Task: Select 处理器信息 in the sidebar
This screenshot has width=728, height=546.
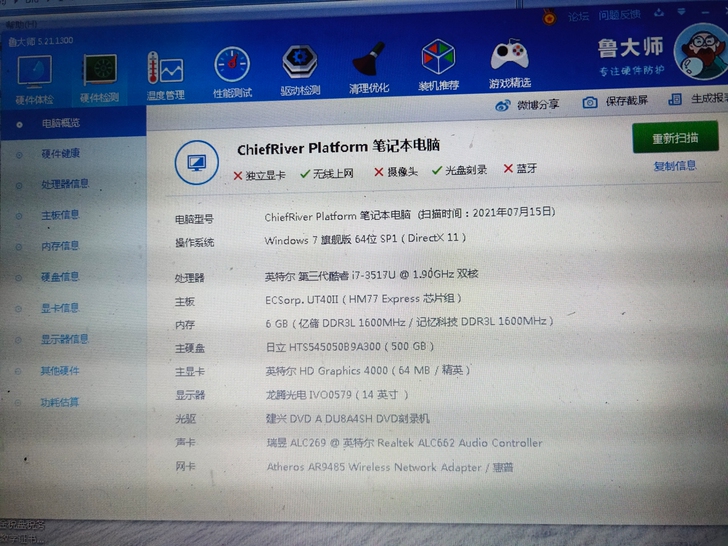Action: click(65, 184)
